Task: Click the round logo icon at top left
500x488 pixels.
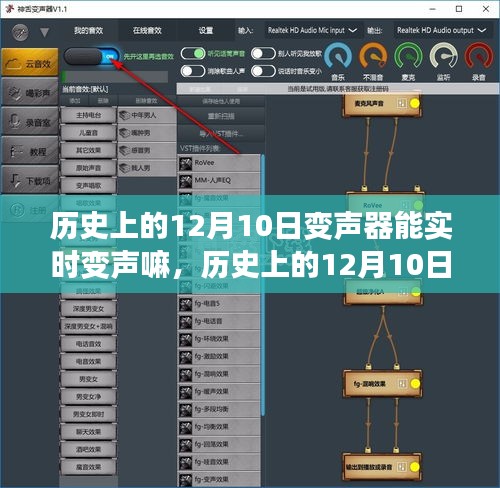Action: [x=20, y=32]
